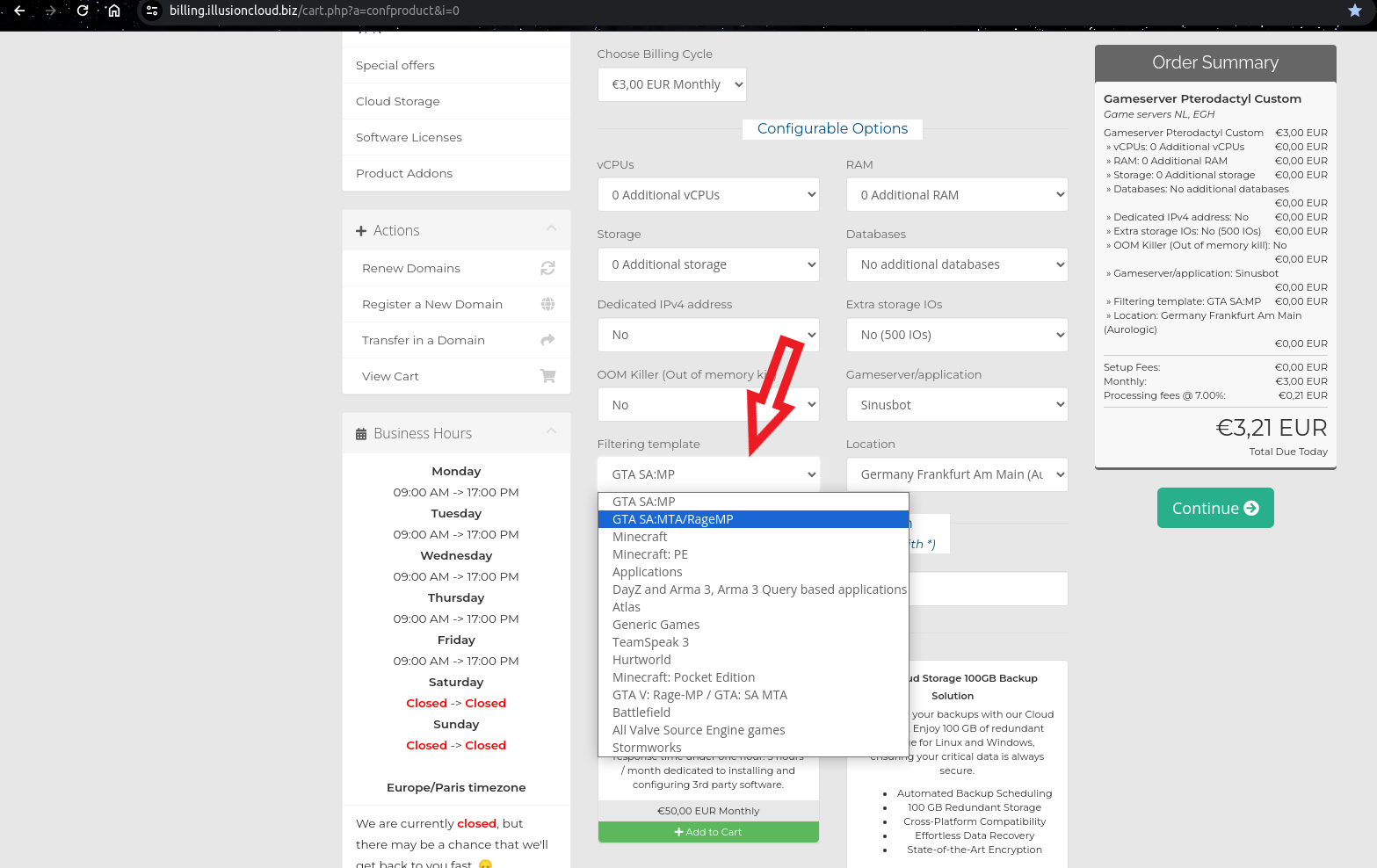Click the €50,00 EUR Monthly price

(x=708, y=811)
